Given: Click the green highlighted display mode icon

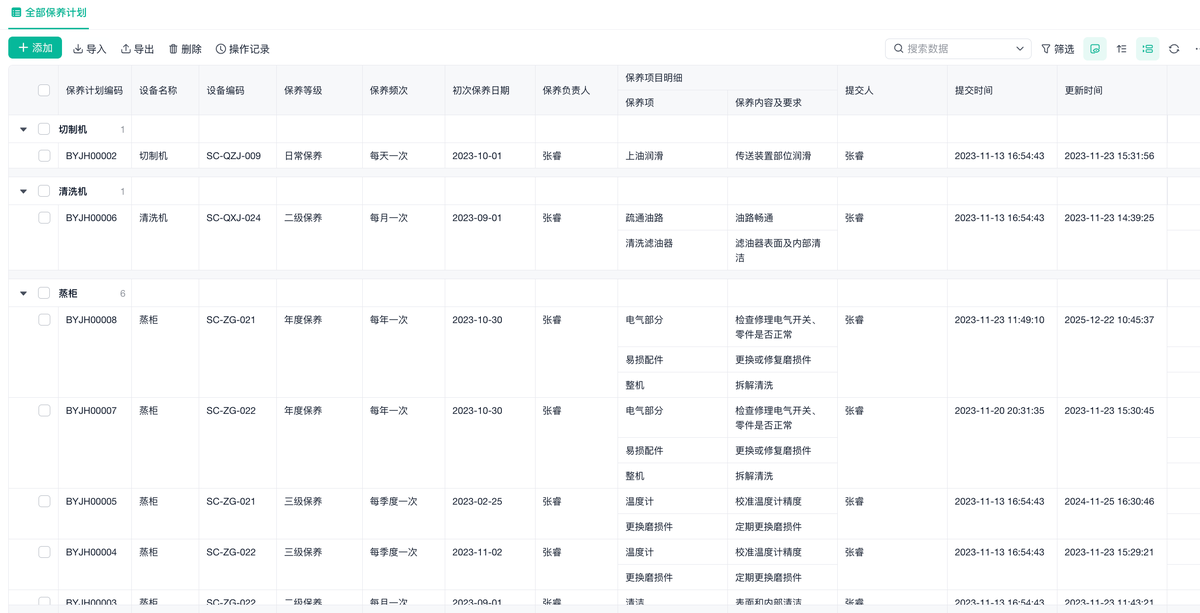Looking at the screenshot, I should click(1095, 49).
